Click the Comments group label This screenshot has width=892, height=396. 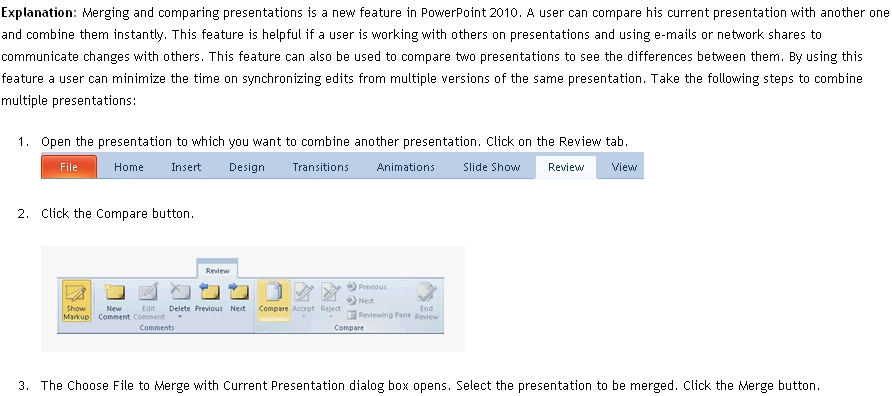tap(156, 328)
